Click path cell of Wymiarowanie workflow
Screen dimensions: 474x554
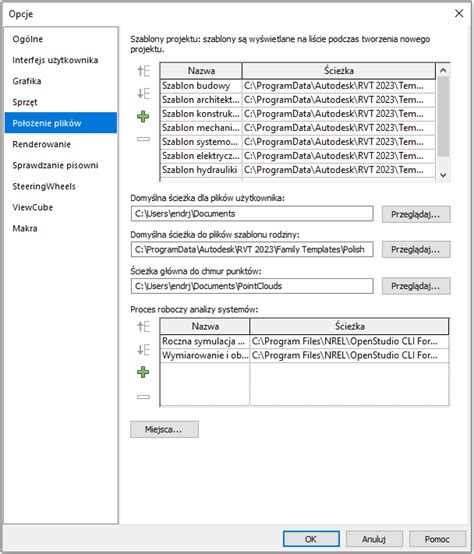click(x=349, y=355)
